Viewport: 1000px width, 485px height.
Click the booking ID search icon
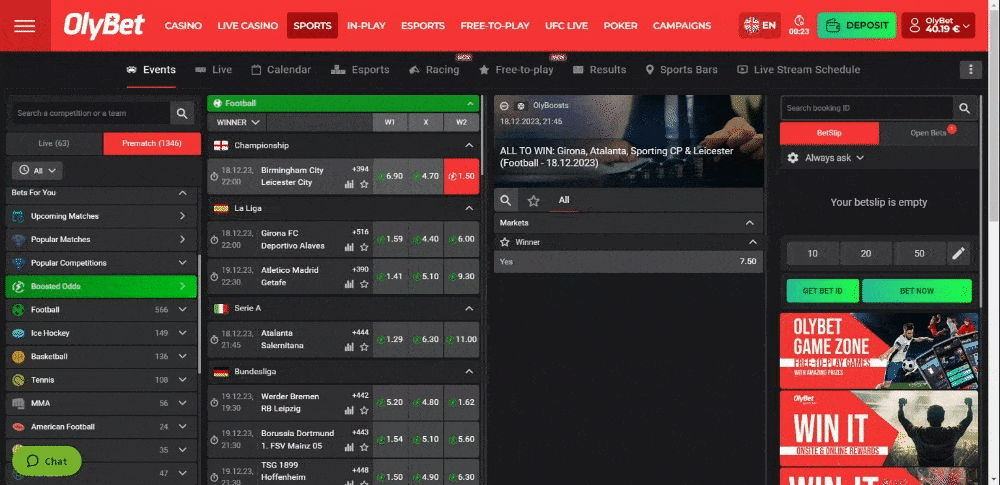pyautogui.click(x=964, y=108)
